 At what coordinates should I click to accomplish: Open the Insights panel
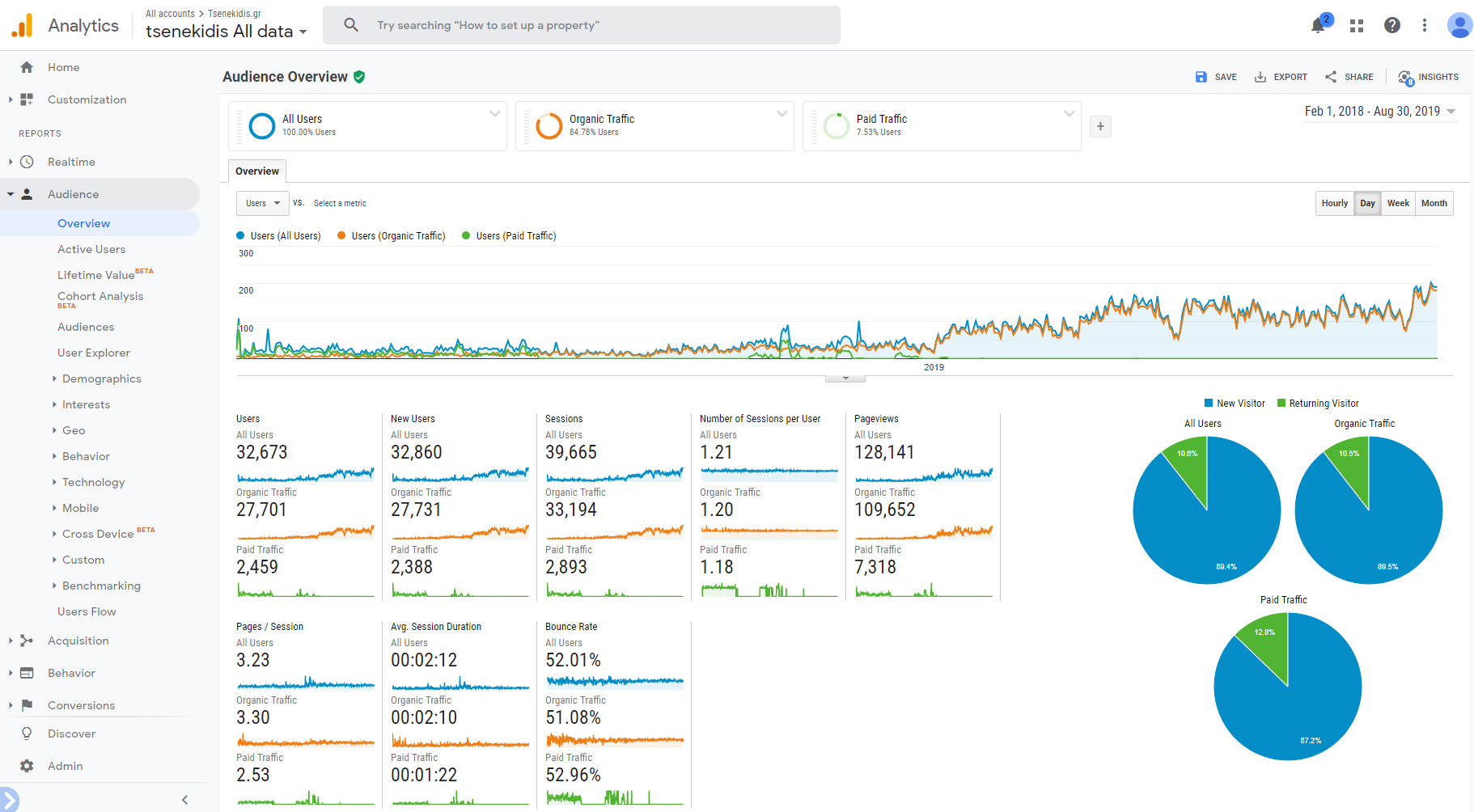pyautogui.click(x=1428, y=77)
